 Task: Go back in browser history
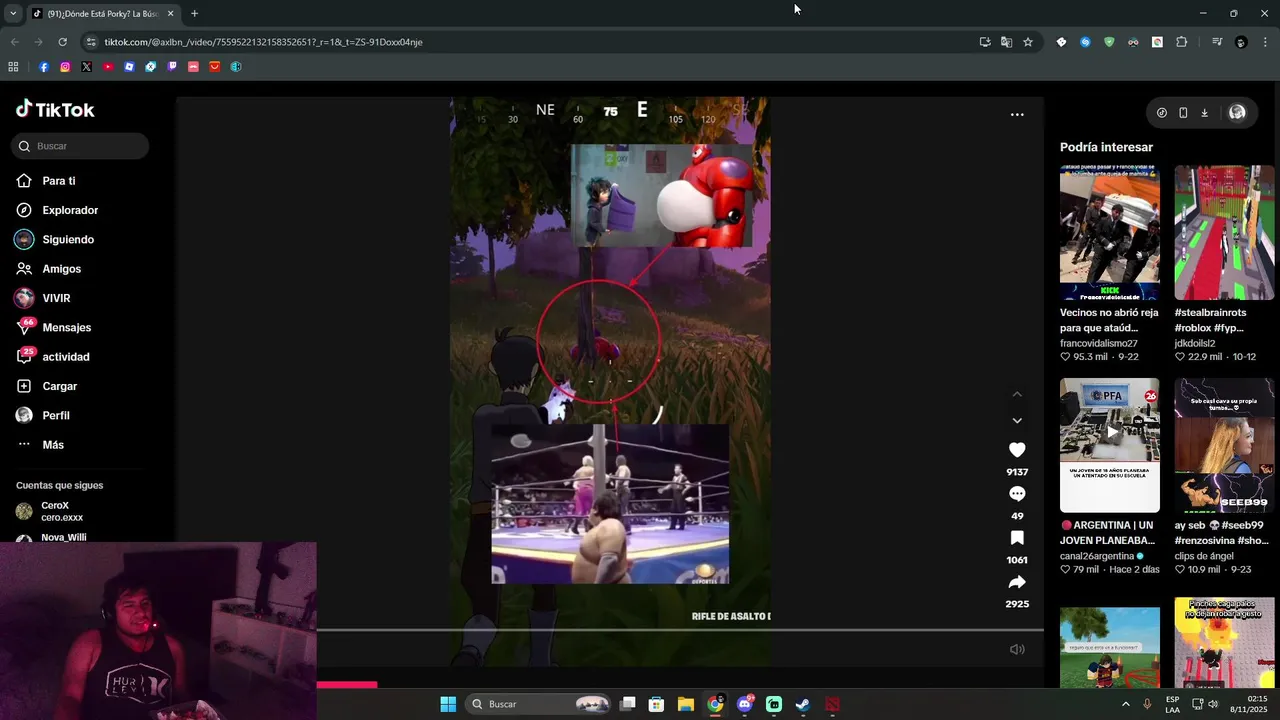point(14,42)
